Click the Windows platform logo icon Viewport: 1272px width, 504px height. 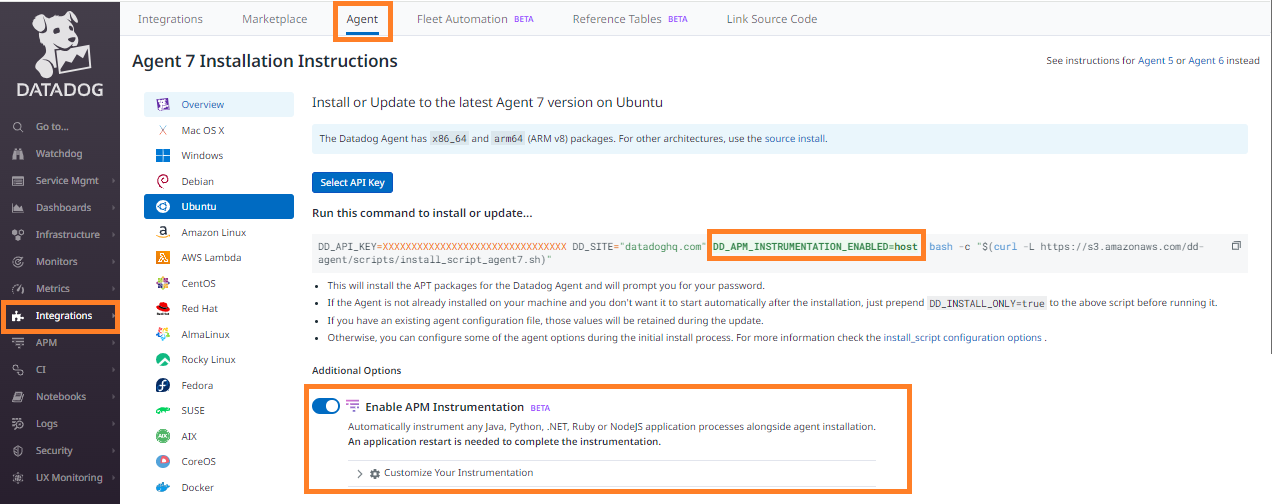click(x=162, y=156)
